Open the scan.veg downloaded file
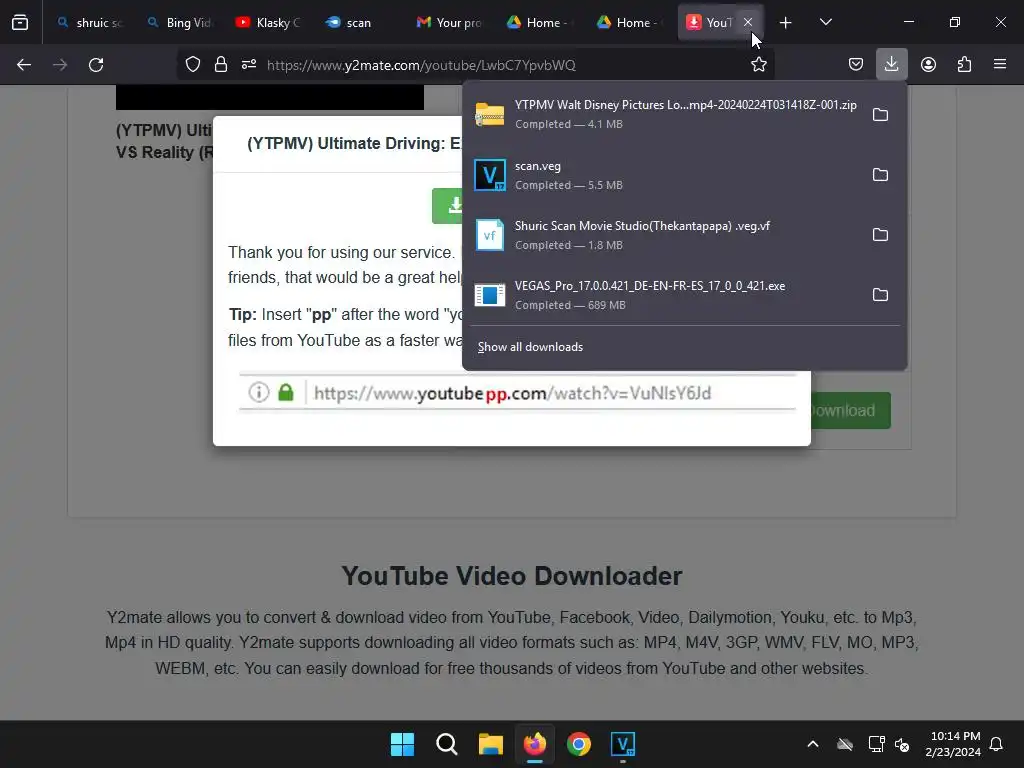 click(664, 174)
